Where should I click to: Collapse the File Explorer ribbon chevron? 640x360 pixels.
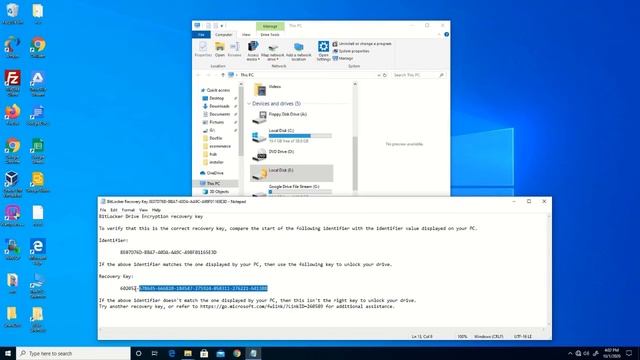(440, 35)
